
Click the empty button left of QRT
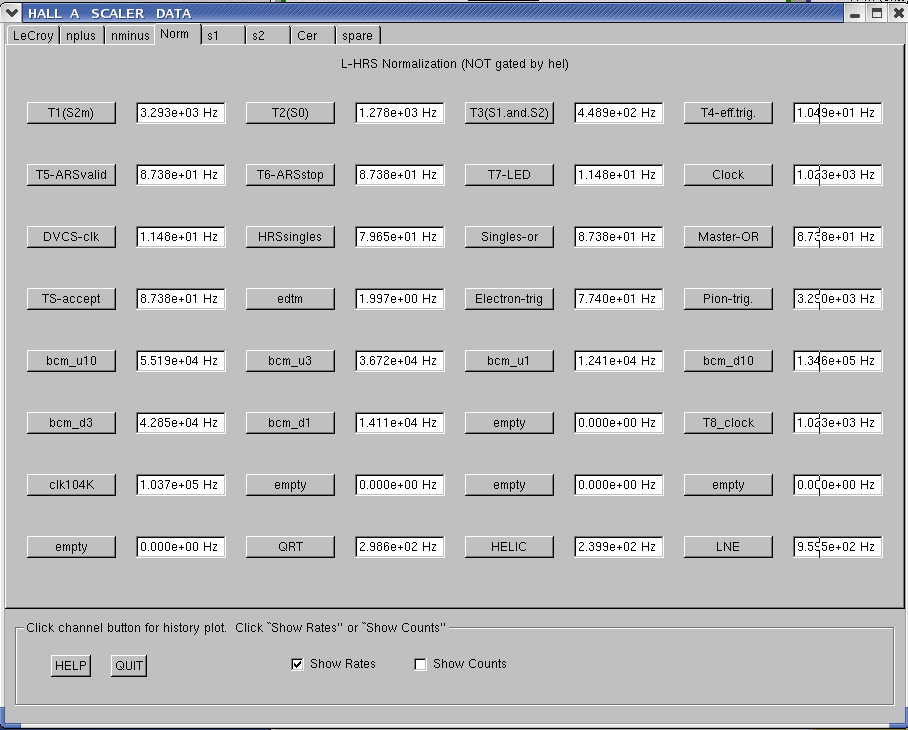71,546
